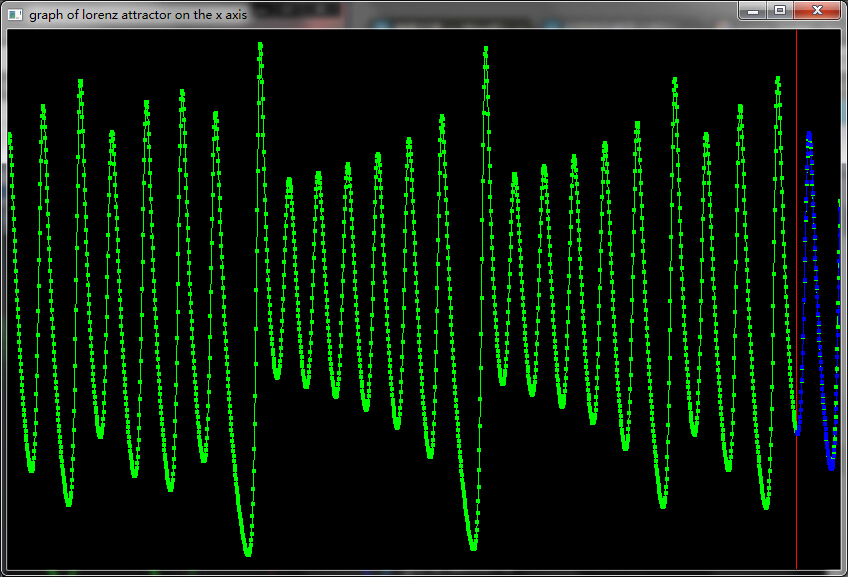Viewport: 848px width, 577px height.
Task: Click the deepest green trough in the graph
Action: pos(247,552)
